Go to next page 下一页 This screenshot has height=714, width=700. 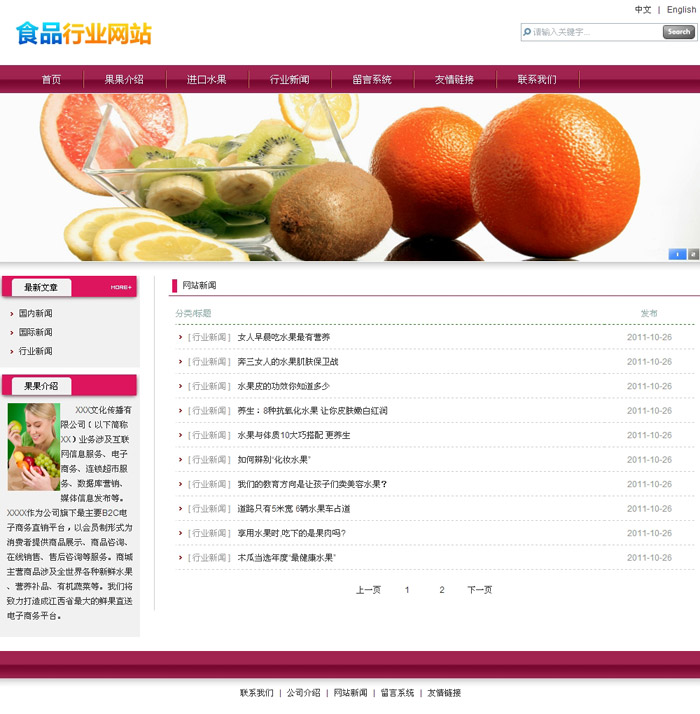coord(480,590)
